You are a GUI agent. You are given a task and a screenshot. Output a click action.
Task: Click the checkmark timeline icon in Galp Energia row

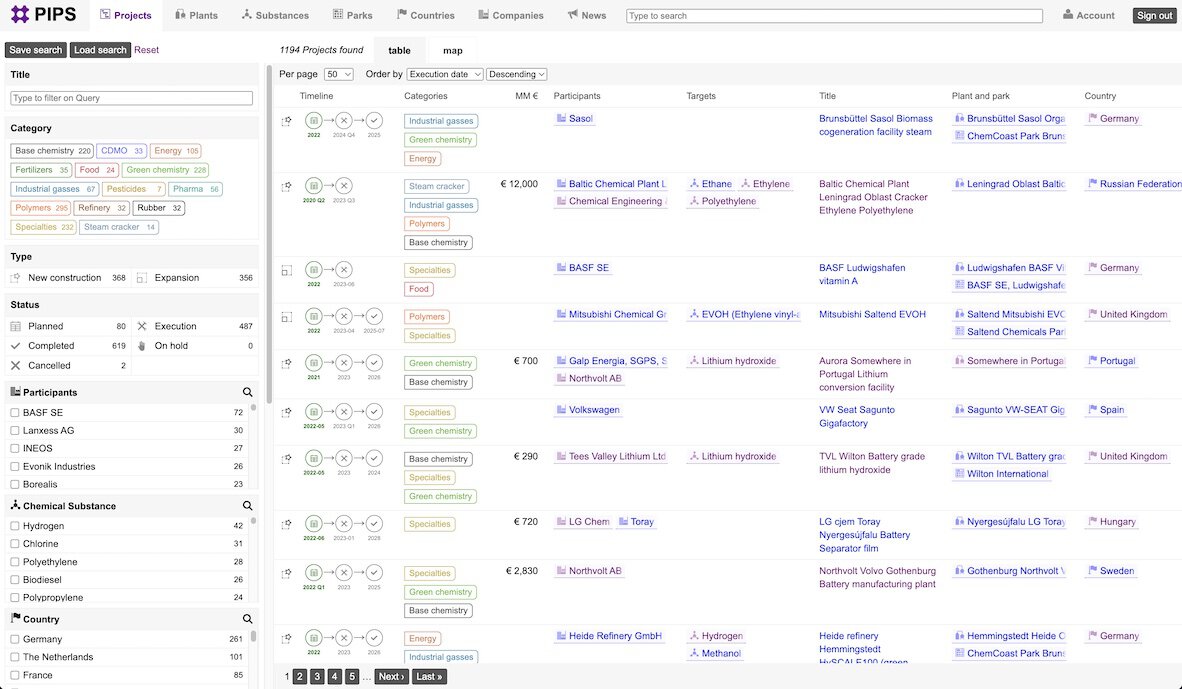pyautogui.click(x=374, y=363)
